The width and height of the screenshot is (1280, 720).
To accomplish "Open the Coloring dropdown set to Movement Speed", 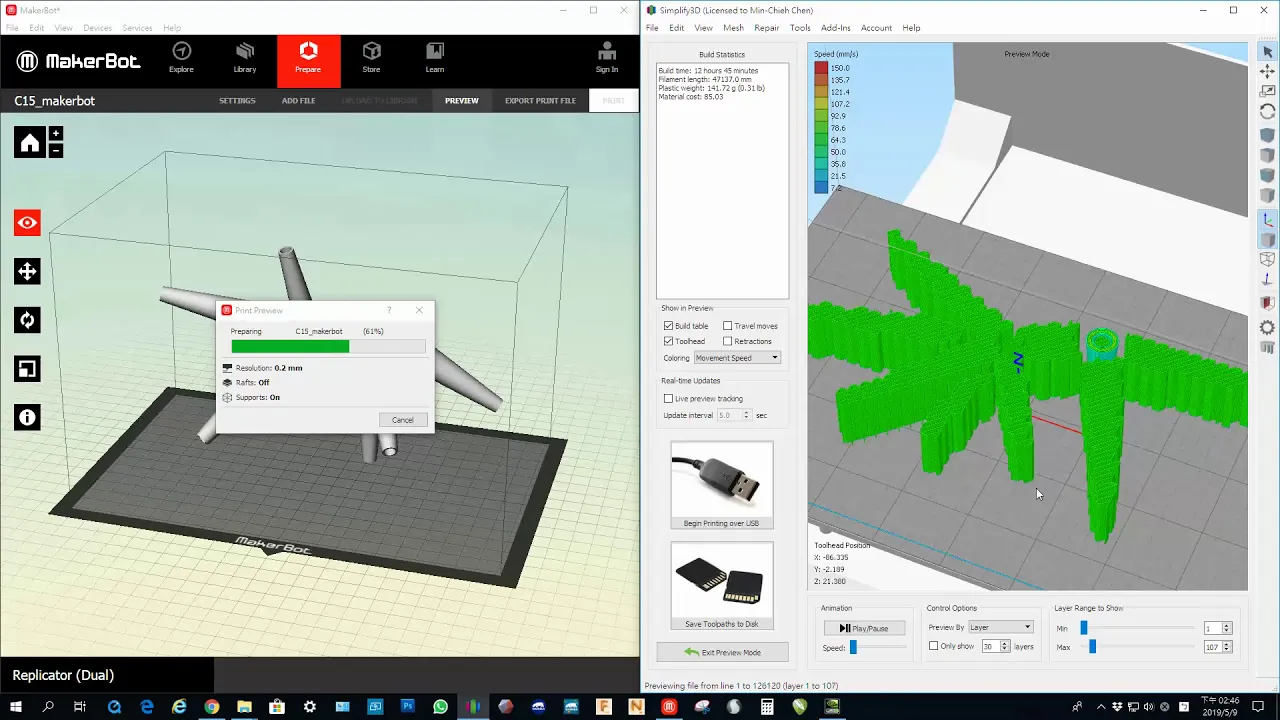I will point(737,358).
